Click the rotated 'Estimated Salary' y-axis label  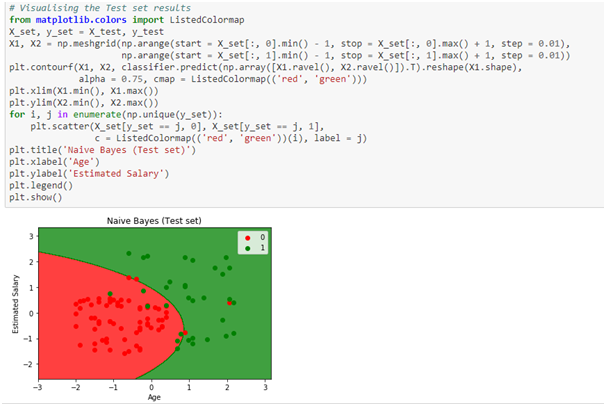[15, 304]
